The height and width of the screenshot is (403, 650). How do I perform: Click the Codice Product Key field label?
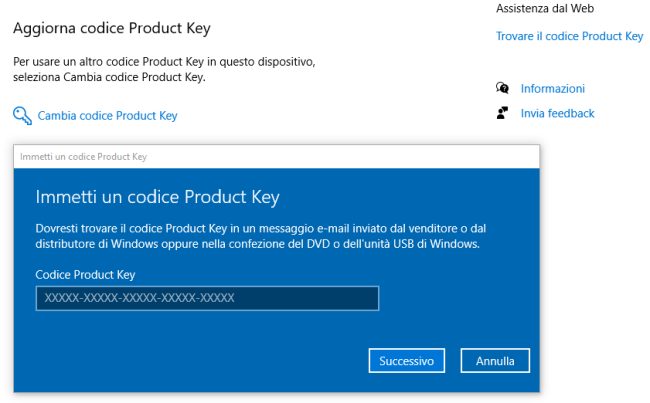coord(85,274)
